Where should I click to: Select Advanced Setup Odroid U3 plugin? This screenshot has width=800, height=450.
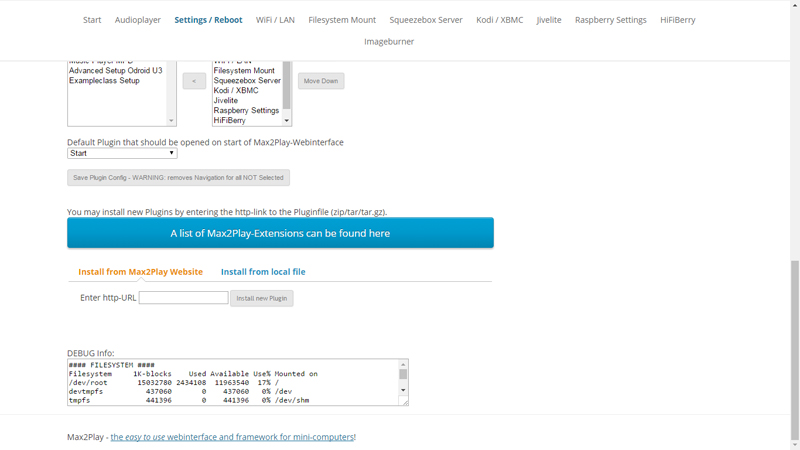pos(116,70)
